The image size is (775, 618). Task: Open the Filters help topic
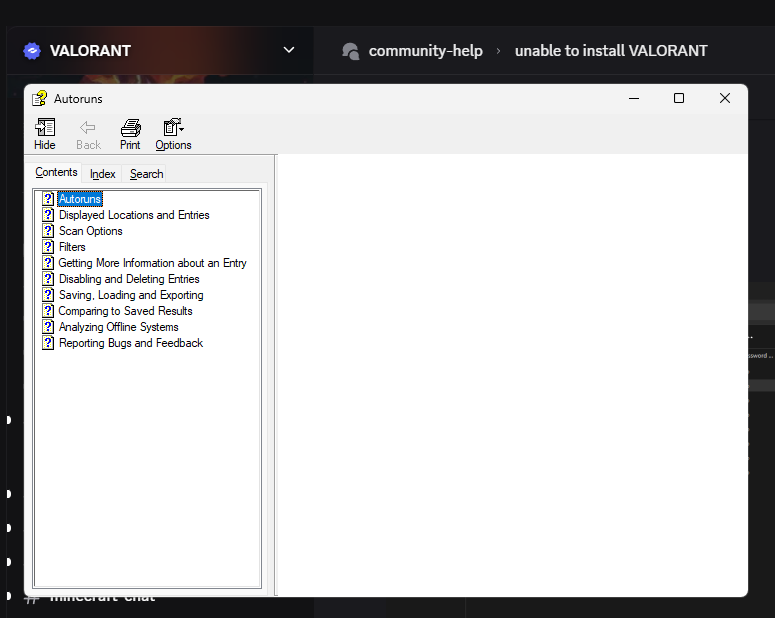pos(72,247)
